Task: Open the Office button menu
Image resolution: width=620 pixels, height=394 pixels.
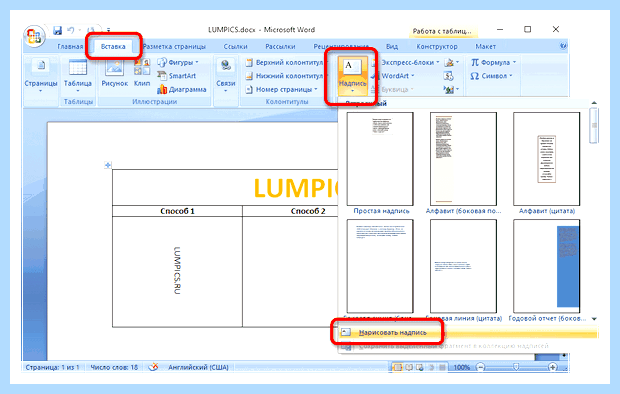Action: pos(34,37)
